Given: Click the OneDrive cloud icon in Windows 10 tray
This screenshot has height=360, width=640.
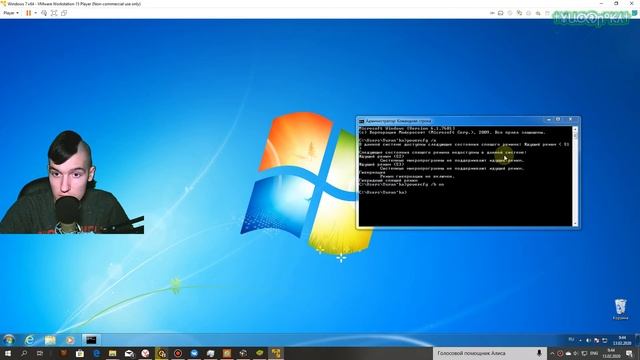Looking at the screenshot, I should point(568,353).
